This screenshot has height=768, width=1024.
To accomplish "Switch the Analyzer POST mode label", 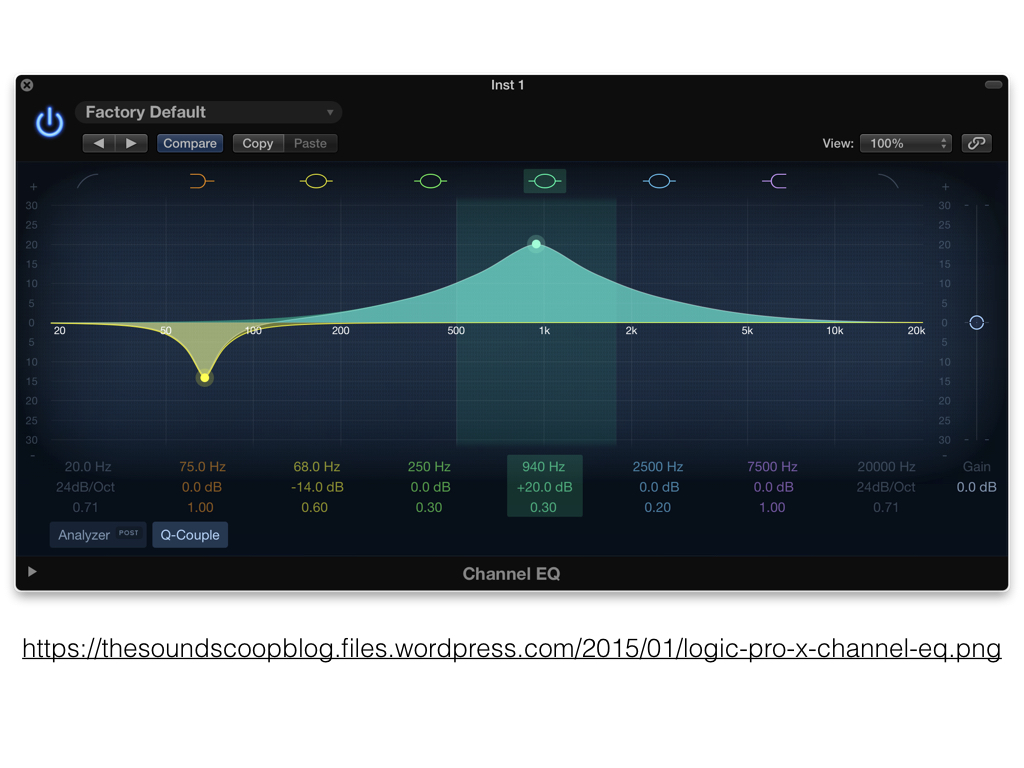I will [129, 533].
